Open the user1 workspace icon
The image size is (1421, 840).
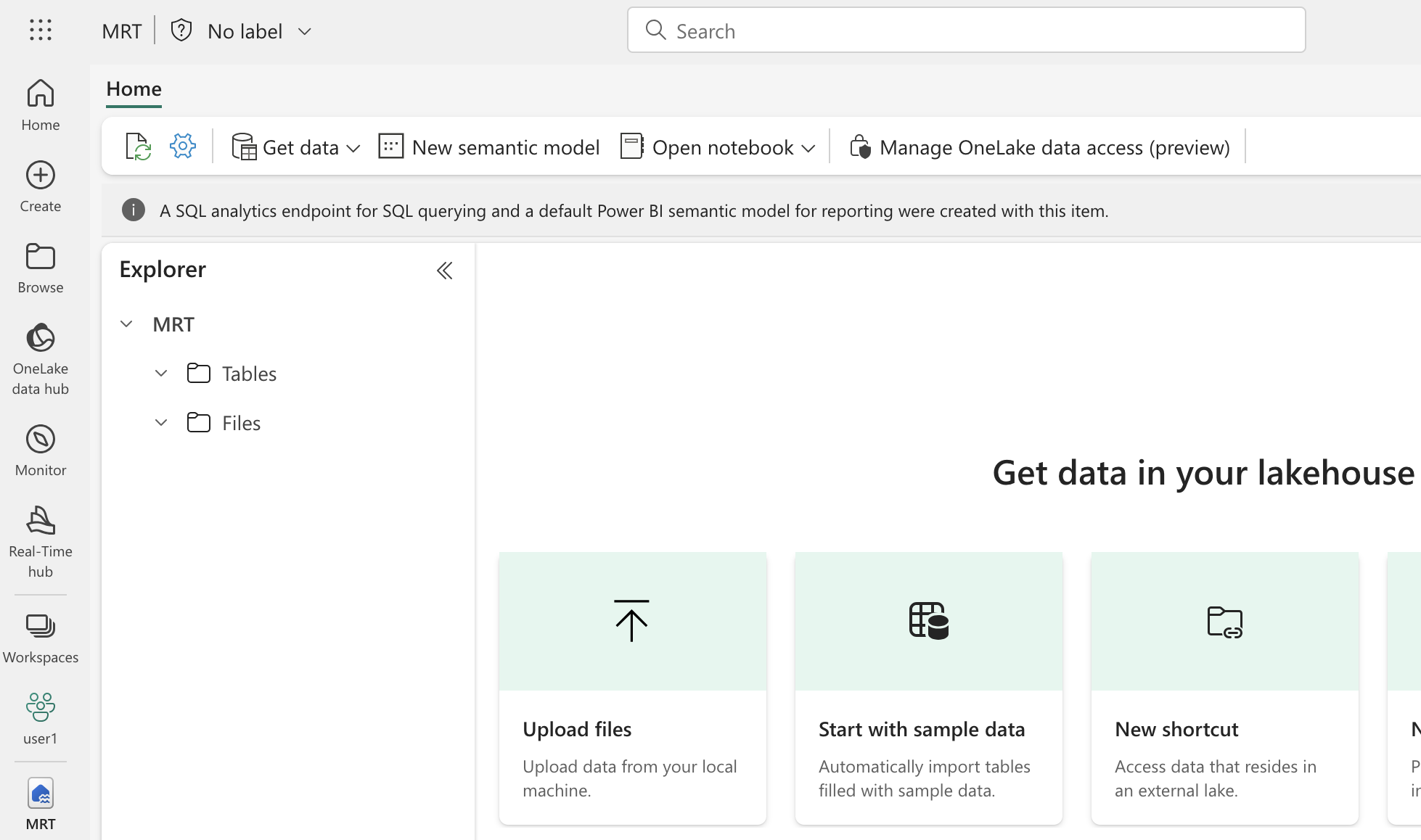(41, 718)
